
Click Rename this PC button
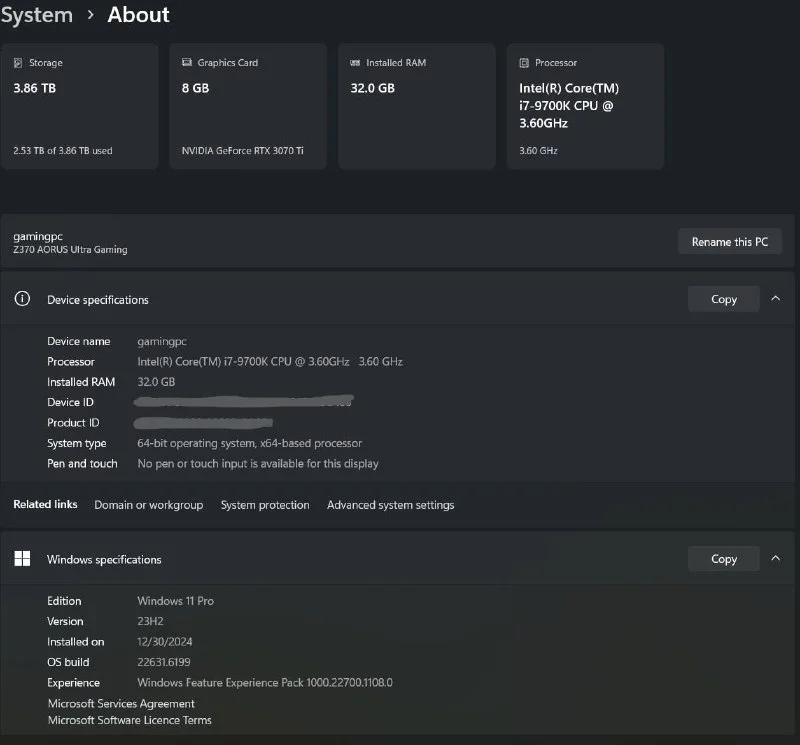click(730, 241)
